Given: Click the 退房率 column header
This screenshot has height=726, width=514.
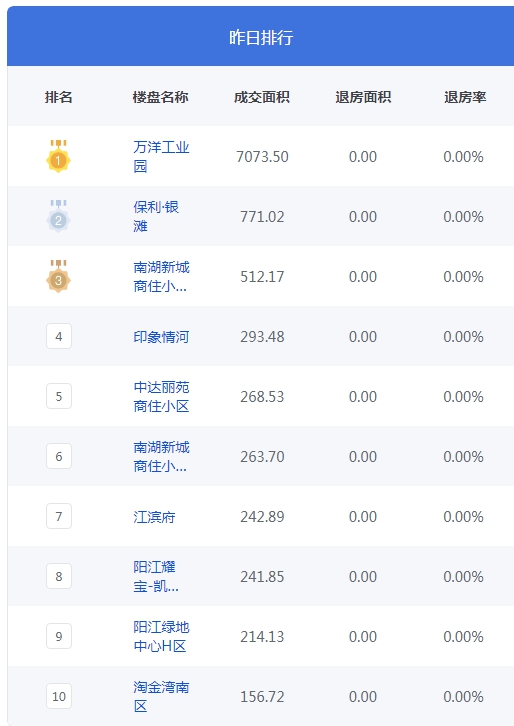Looking at the screenshot, I should (x=465, y=97).
